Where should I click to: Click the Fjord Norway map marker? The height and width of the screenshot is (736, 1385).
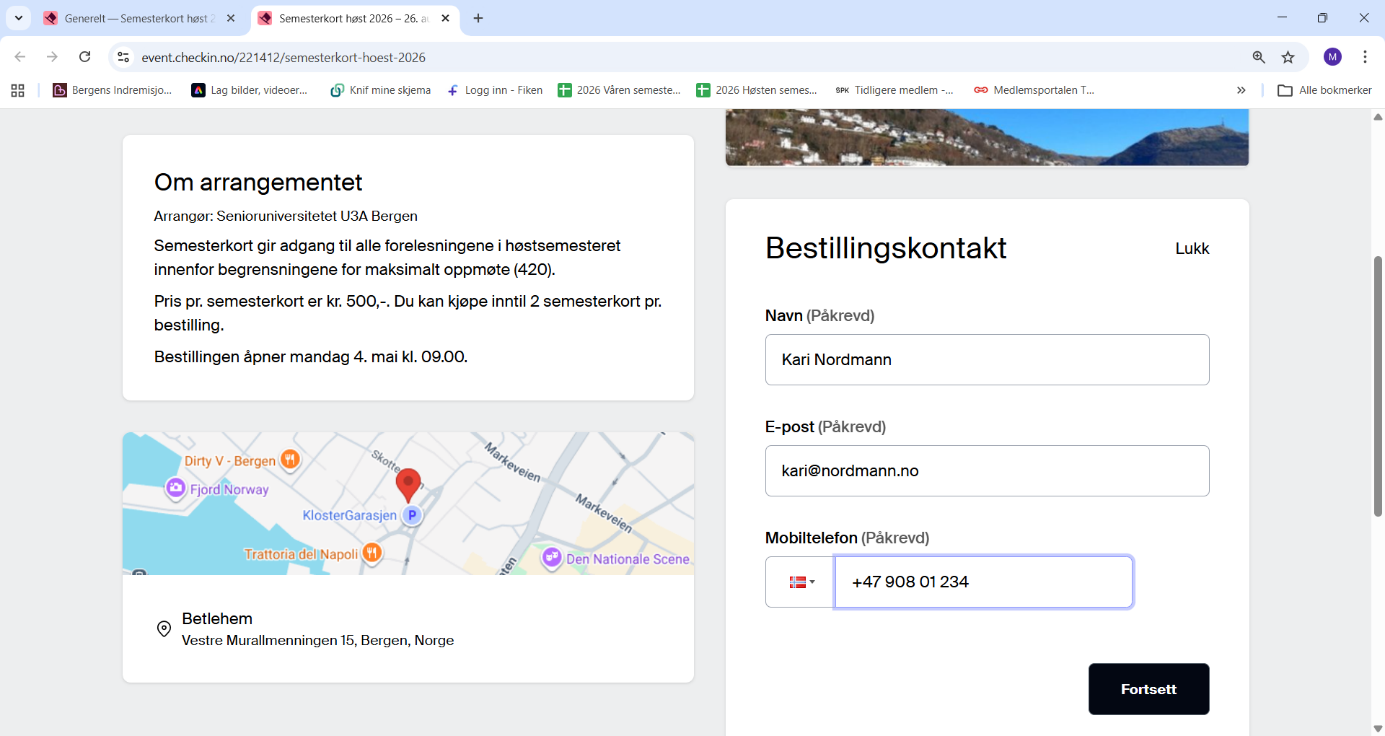pos(176,489)
